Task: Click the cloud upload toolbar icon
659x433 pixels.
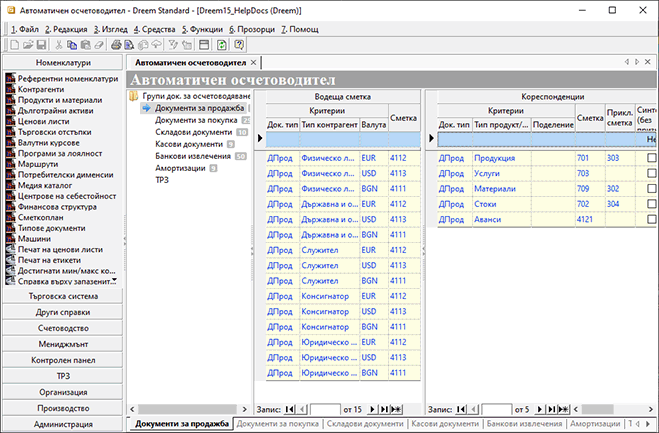Action: tap(156, 45)
